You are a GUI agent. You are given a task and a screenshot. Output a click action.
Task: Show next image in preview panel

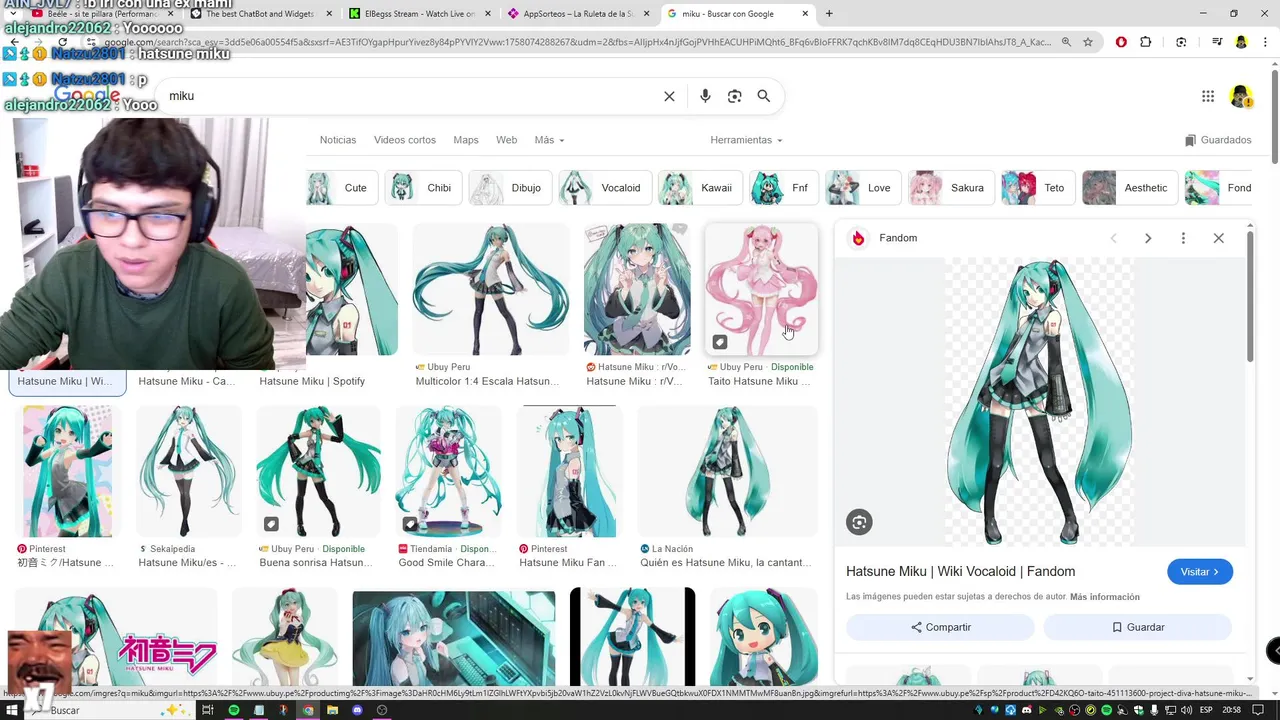click(x=1148, y=238)
